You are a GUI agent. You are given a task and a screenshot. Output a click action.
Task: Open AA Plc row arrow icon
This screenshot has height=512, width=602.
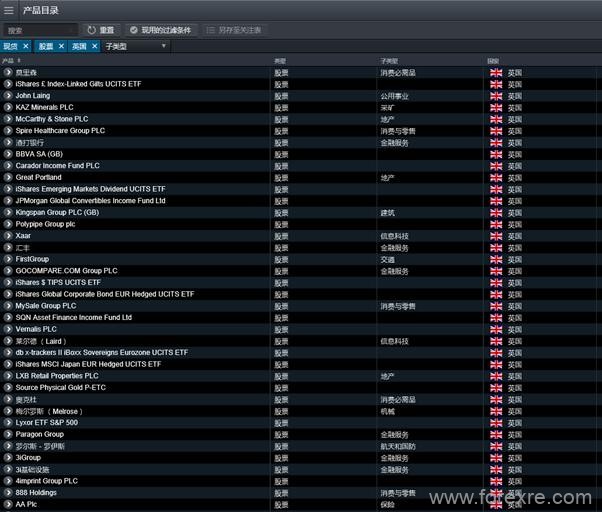click(x=8, y=504)
